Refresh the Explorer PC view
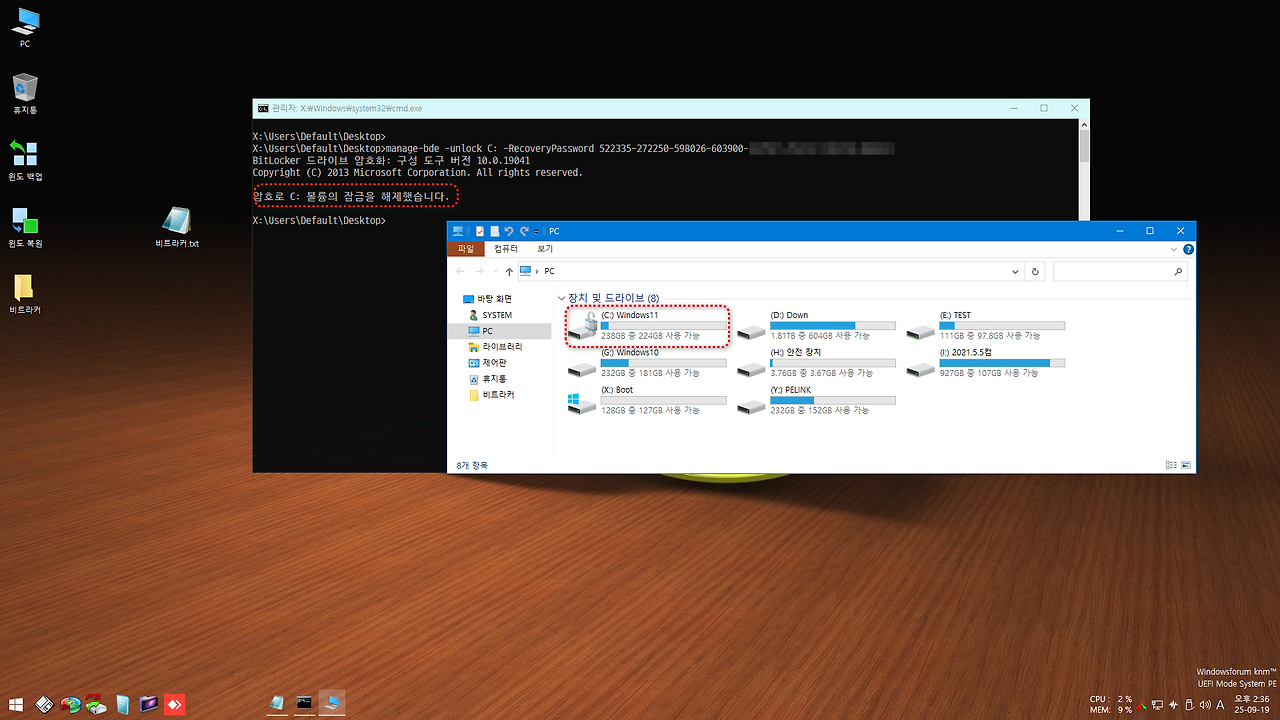 [x=1035, y=271]
